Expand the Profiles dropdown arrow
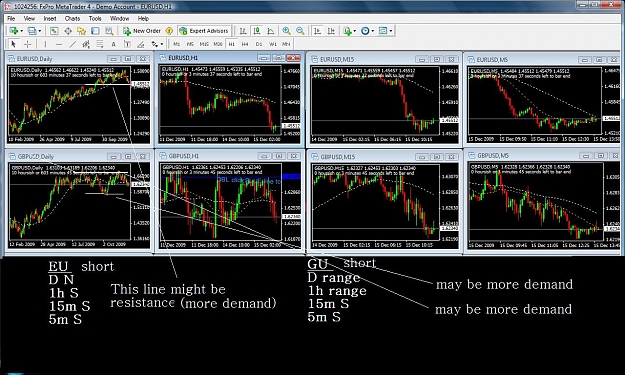The height and width of the screenshot is (375, 625). pyautogui.click(x=39, y=31)
